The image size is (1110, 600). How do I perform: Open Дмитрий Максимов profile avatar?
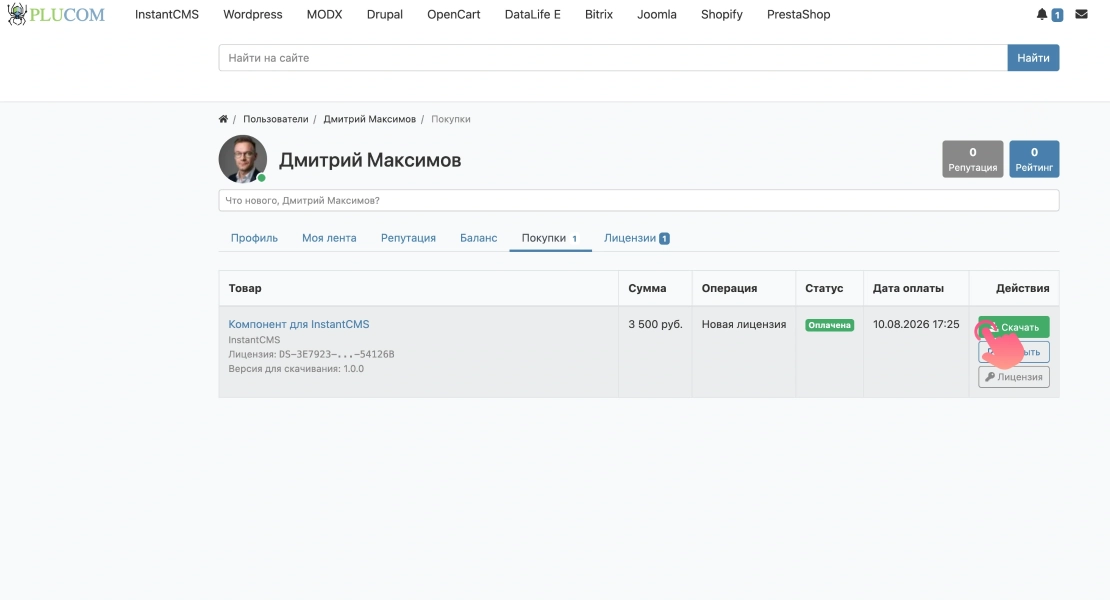tap(243, 159)
